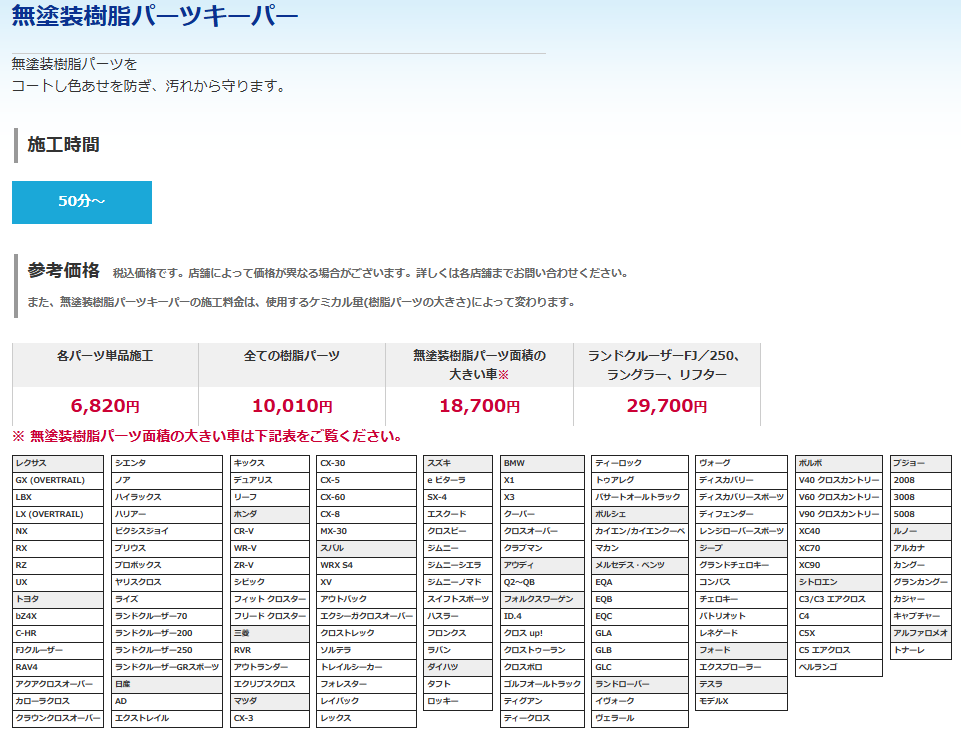961x745 pixels.
Task: Select the 無塗装樹脂パーツキーパー page title
Action: pyautogui.click(x=154, y=16)
